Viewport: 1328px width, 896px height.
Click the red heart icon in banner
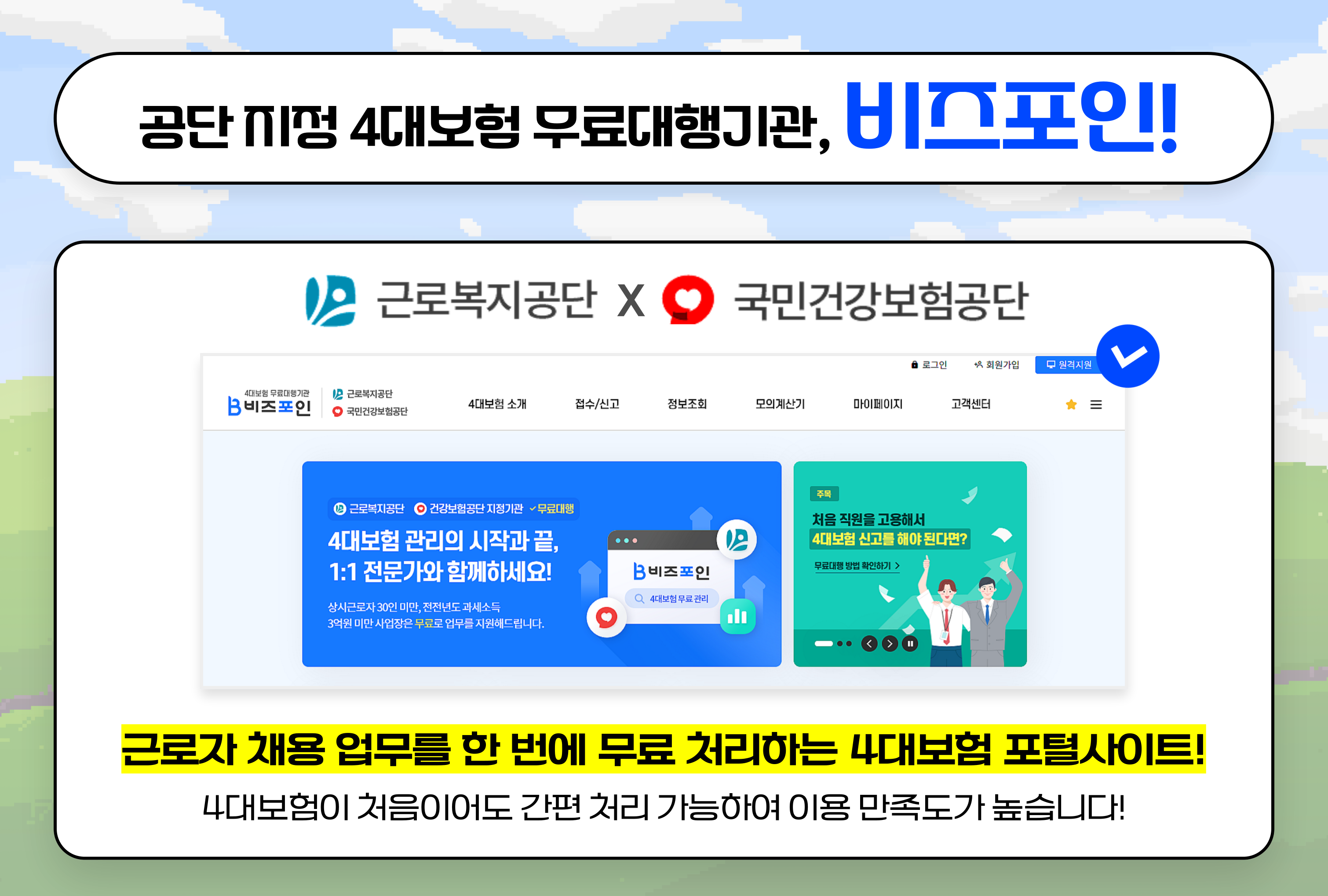point(606,617)
